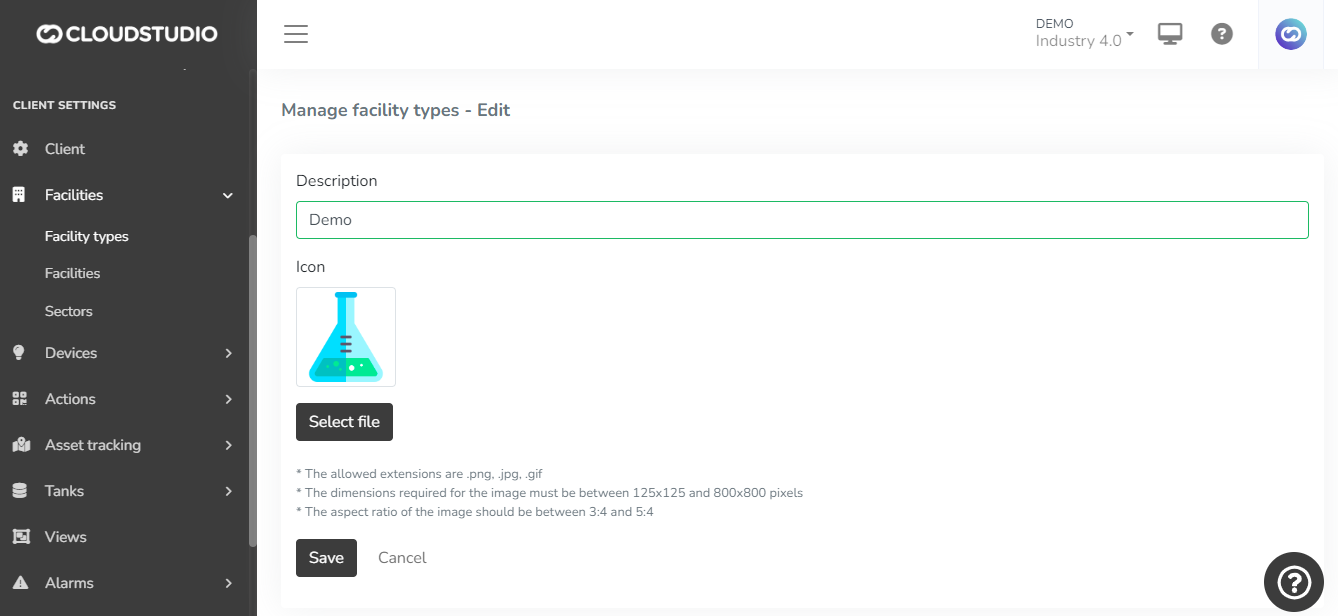The width and height of the screenshot is (1338, 616).
Task: Collapse the Facilities menu chevron
Action: pyautogui.click(x=228, y=196)
